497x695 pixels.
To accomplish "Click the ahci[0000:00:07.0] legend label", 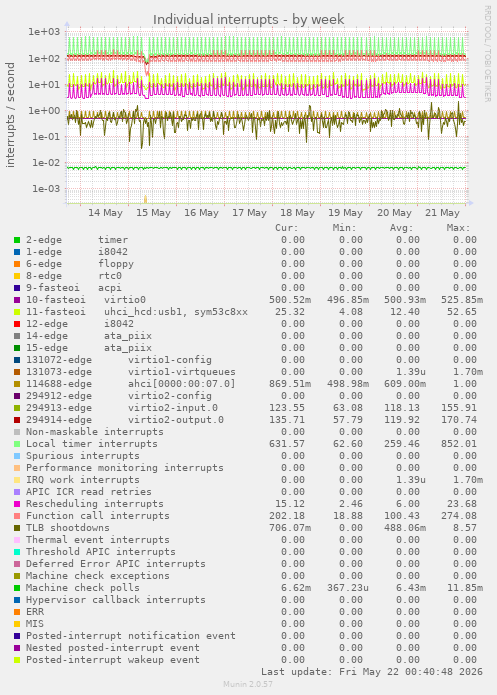I will pos(182,384).
